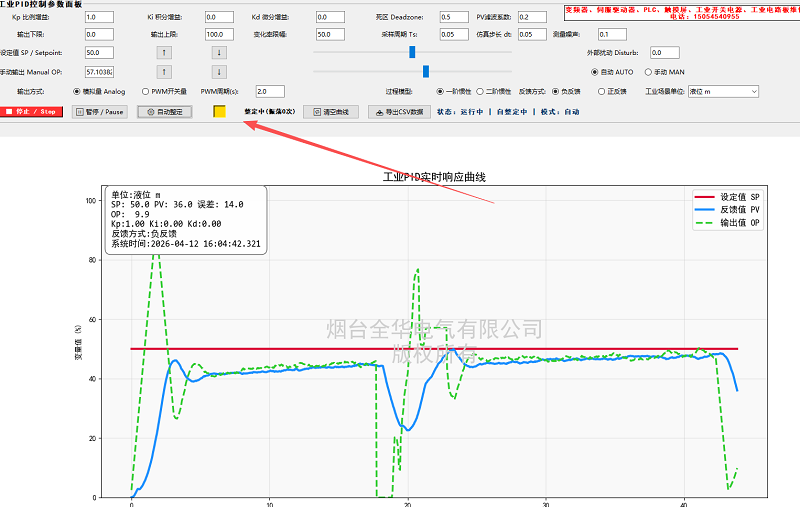
Task: Click the red Stop button
Action: (34, 112)
